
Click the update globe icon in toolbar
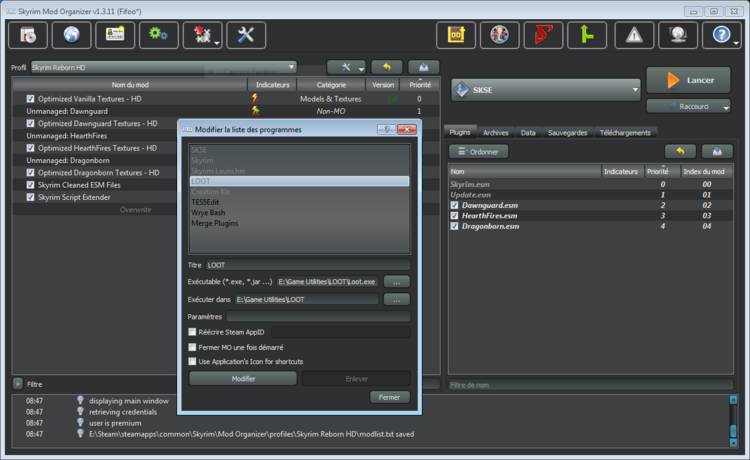point(678,35)
